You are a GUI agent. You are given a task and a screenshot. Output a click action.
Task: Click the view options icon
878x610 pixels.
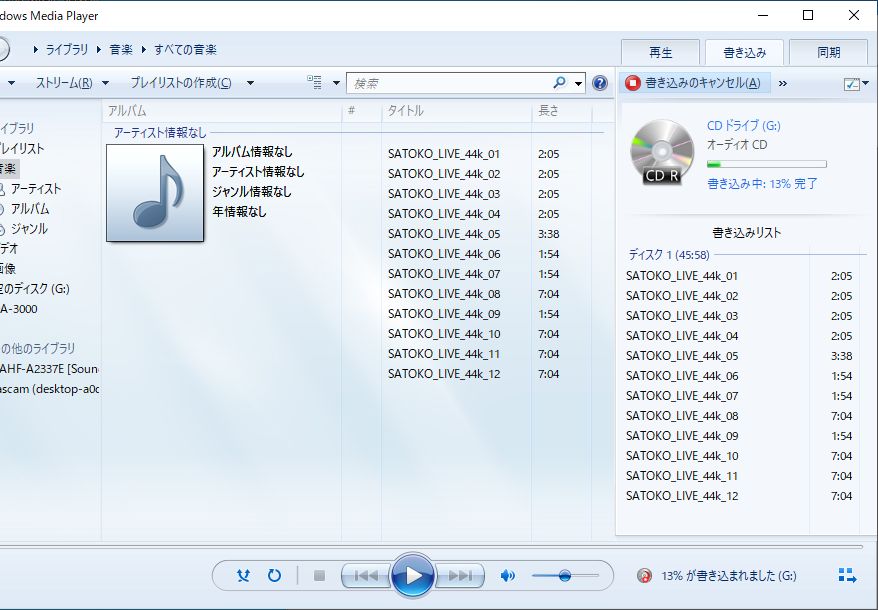point(315,83)
